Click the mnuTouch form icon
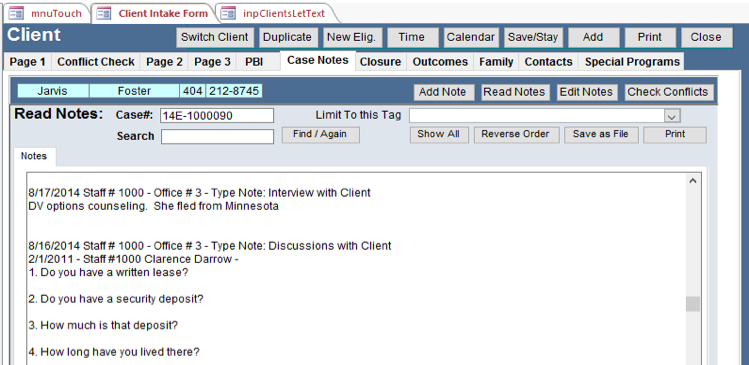The height and width of the screenshot is (365, 749). click(16, 13)
